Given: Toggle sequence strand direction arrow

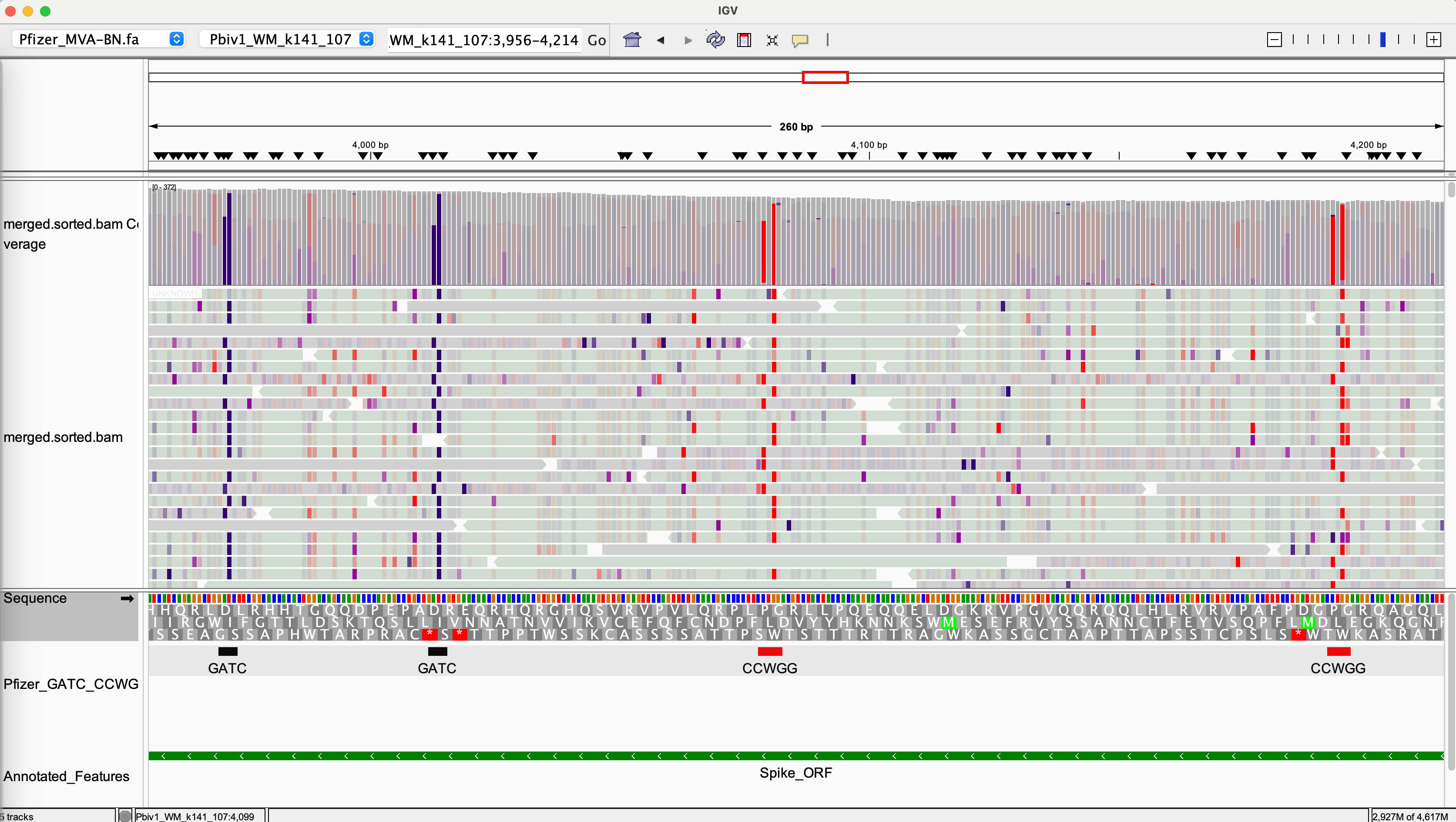Looking at the screenshot, I should (x=127, y=598).
